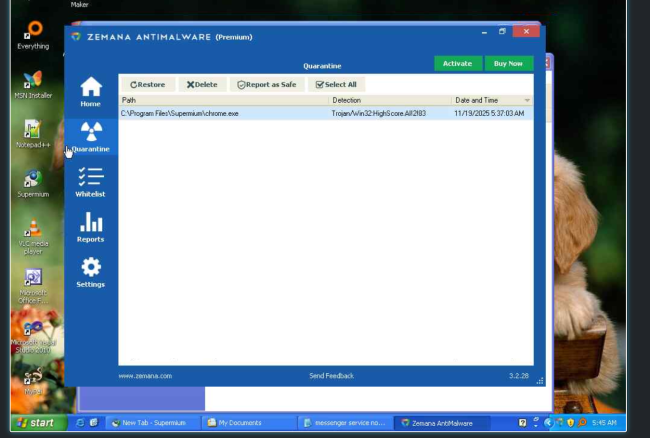Select the chrome.exe path in quarantine row
650x438 pixels.
pos(180,113)
